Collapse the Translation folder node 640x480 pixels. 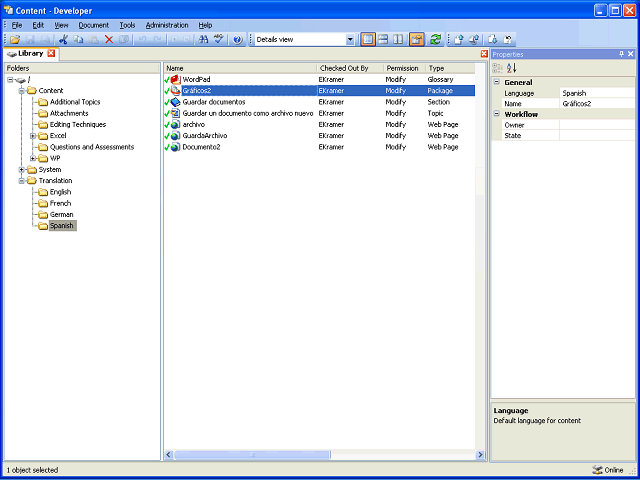[22, 181]
